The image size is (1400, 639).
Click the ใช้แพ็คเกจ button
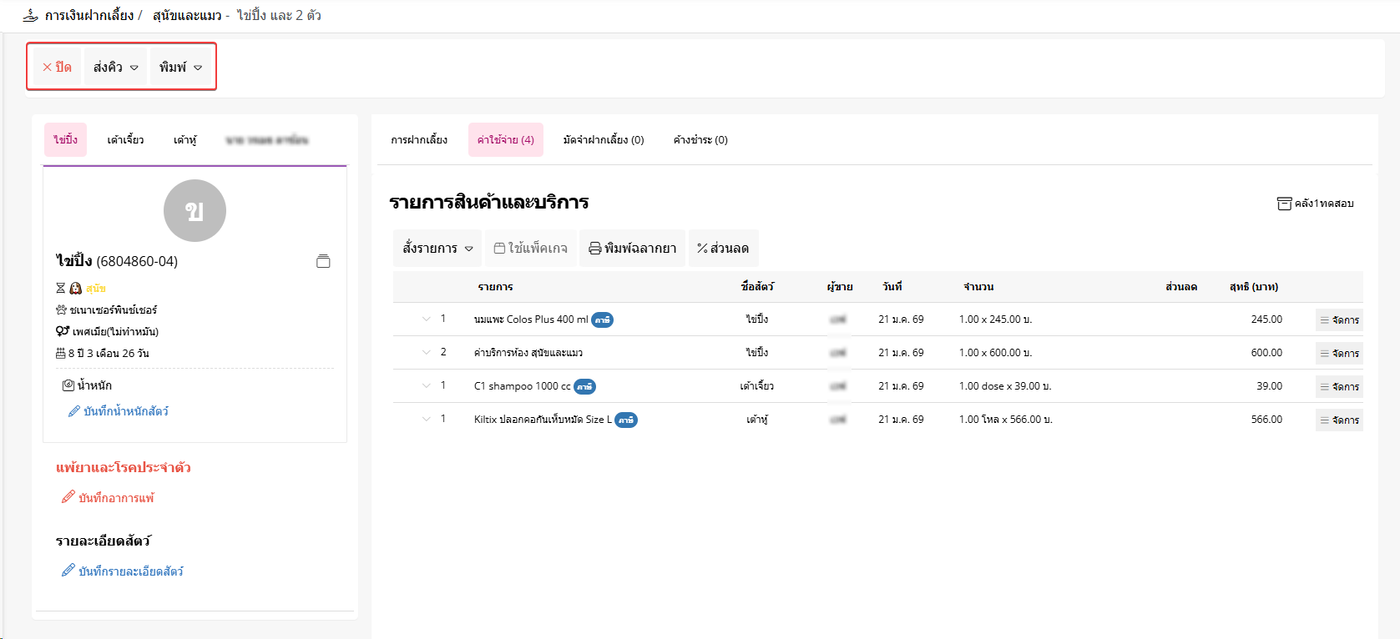[x=530, y=248]
